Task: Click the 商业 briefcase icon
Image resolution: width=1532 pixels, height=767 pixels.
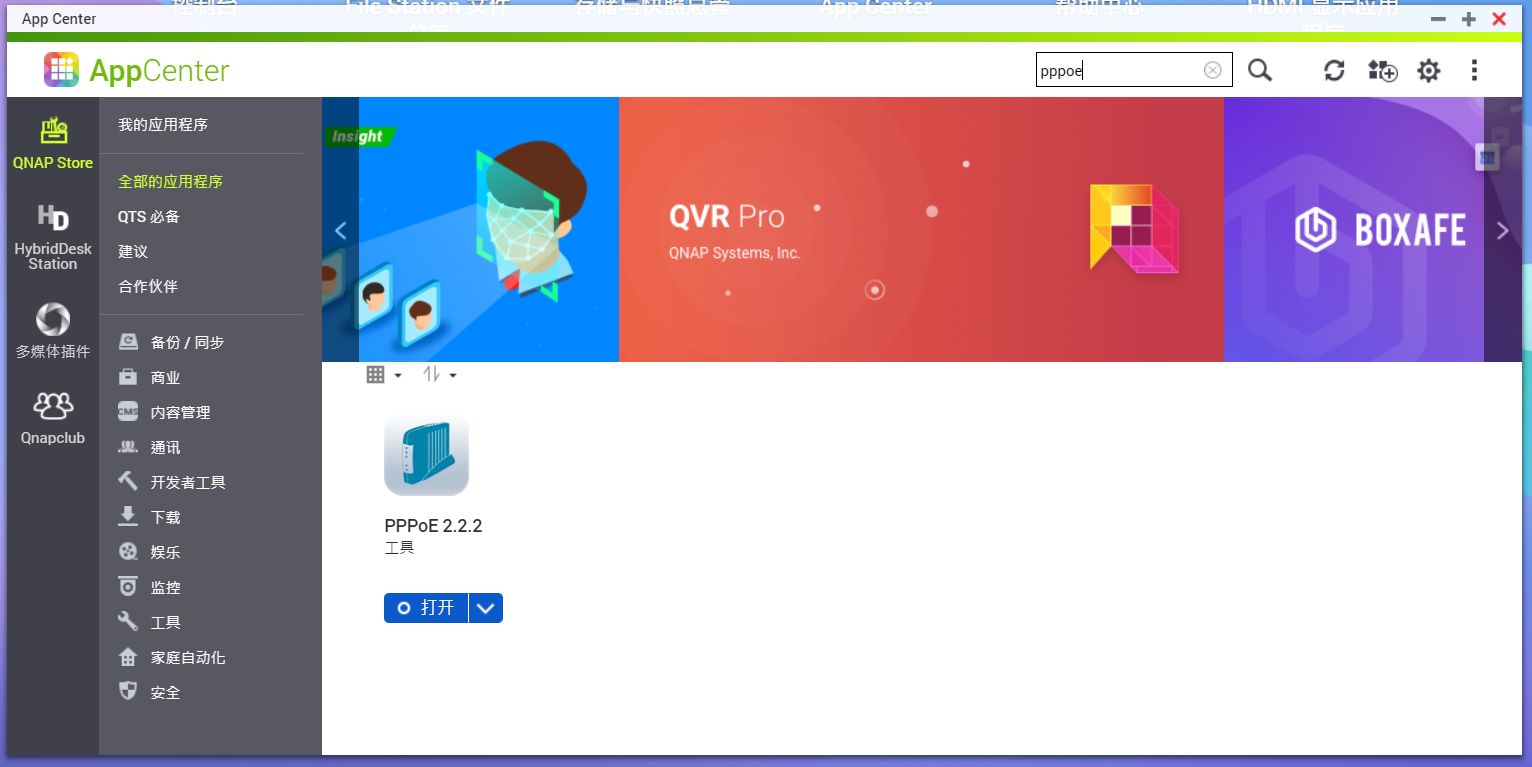Action: (x=128, y=377)
